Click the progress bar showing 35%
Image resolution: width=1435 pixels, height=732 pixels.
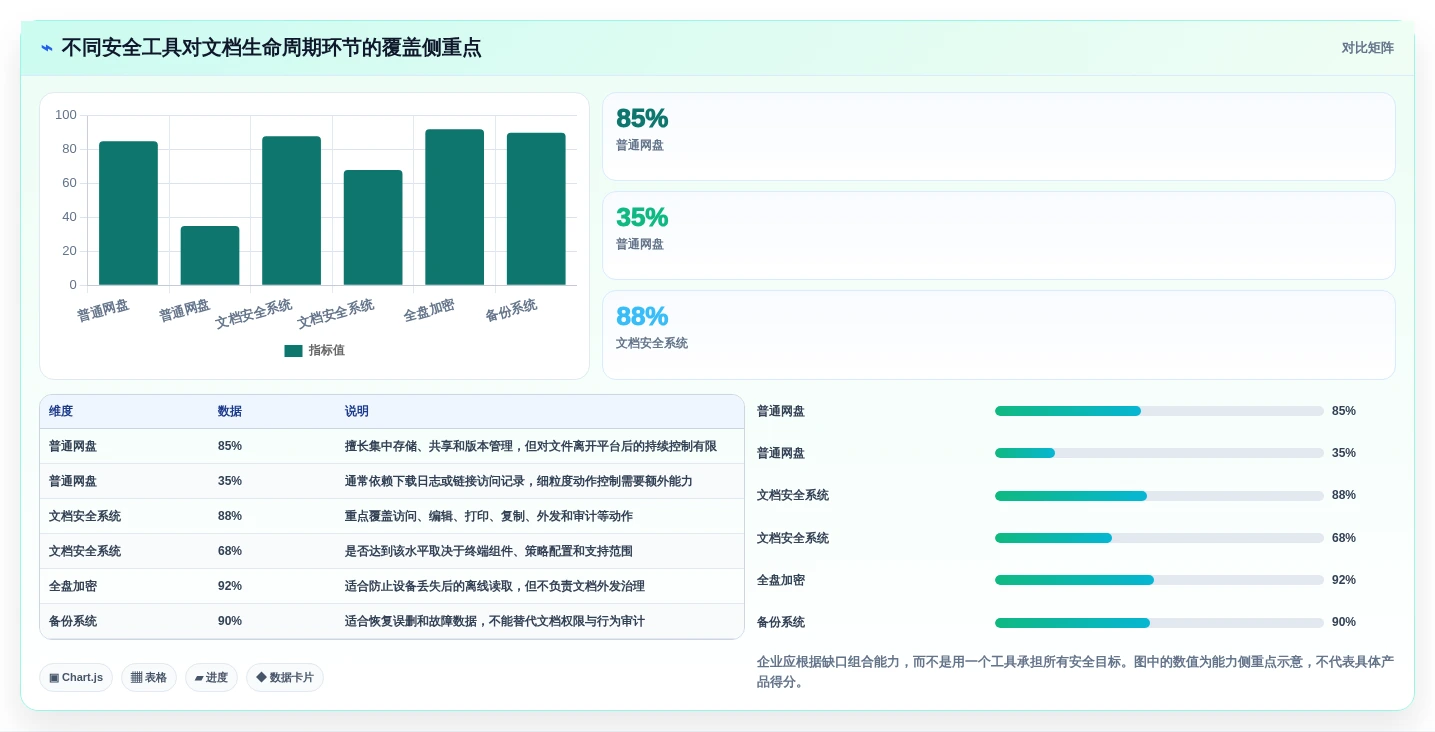[x=1159, y=453]
